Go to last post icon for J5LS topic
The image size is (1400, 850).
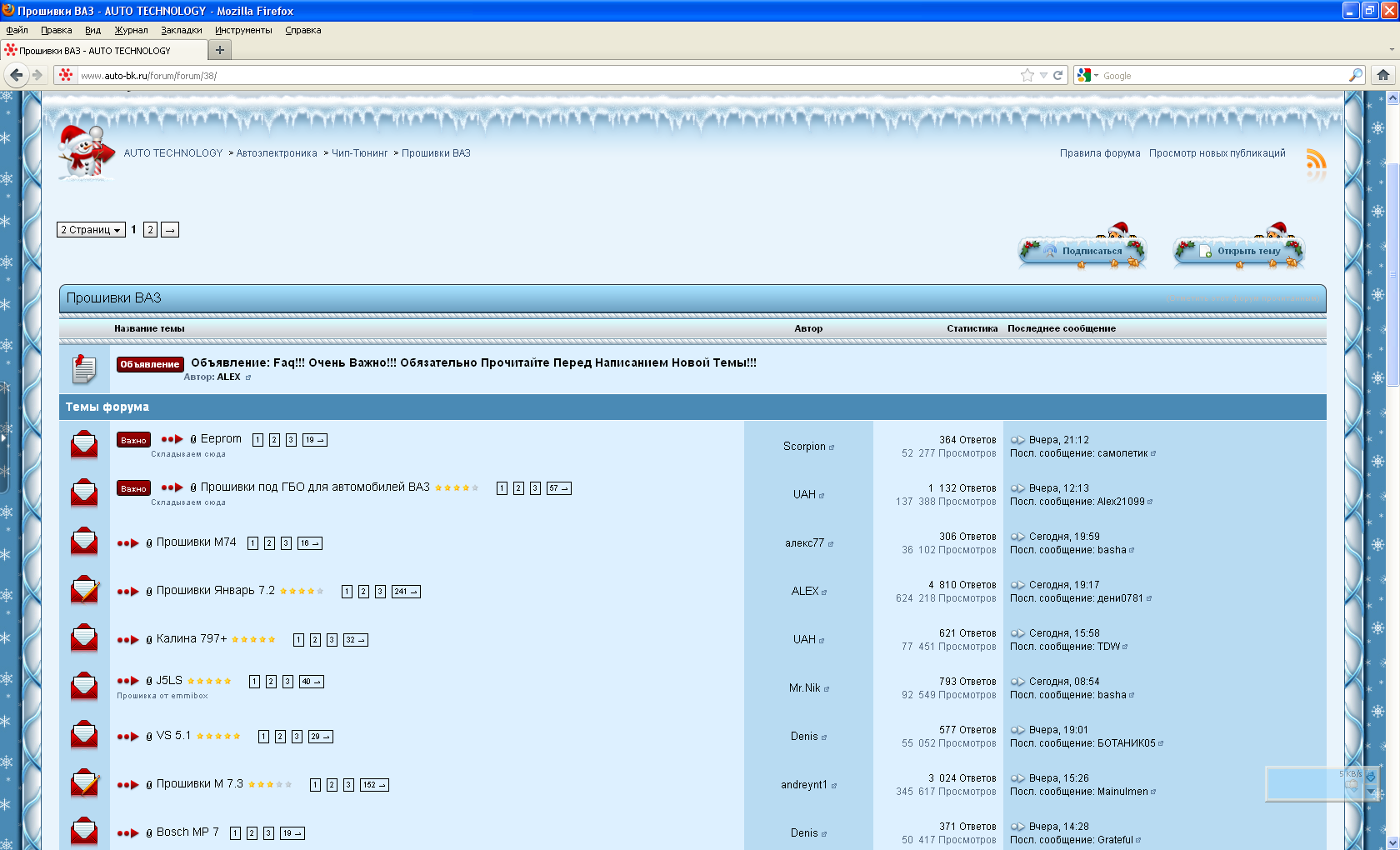1017,682
